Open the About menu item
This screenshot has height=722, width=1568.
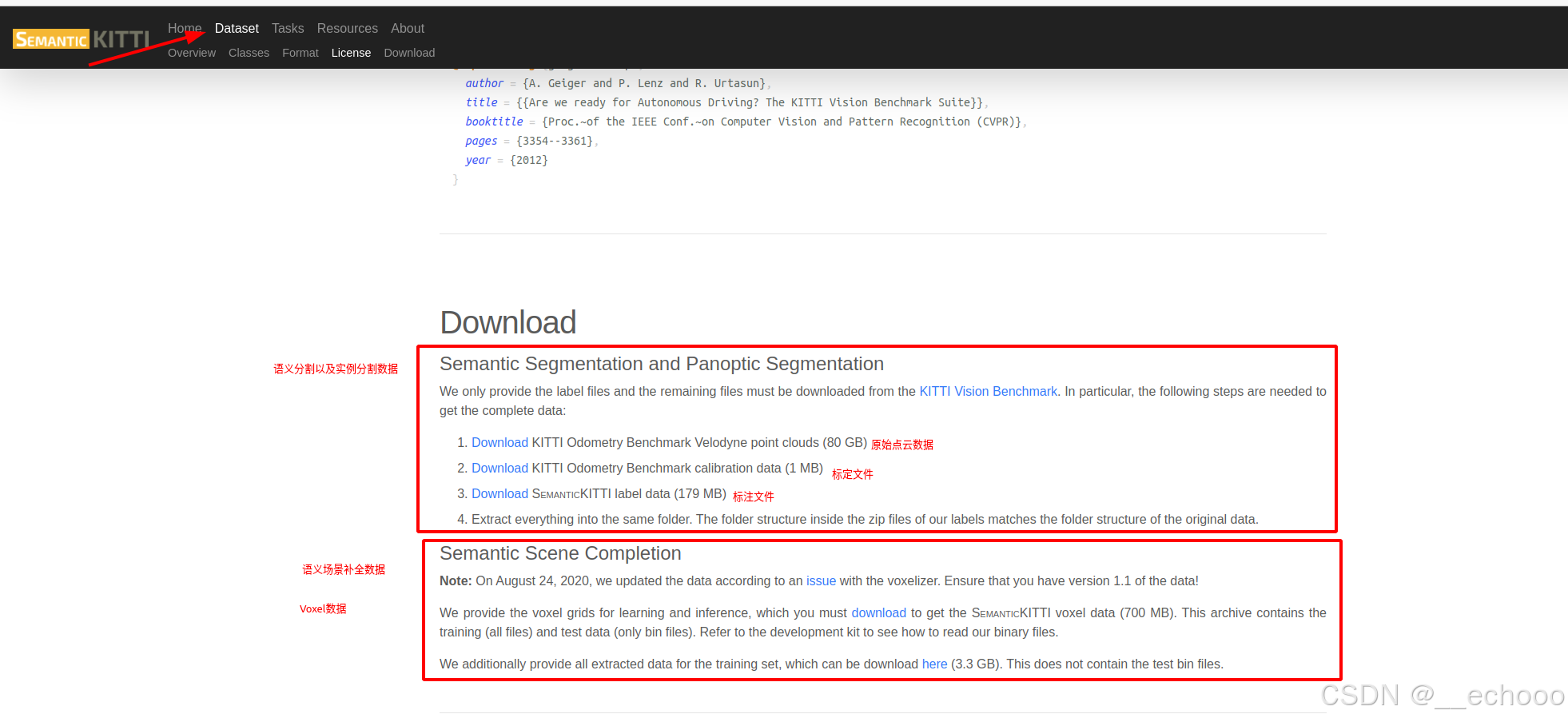[x=408, y=28]
